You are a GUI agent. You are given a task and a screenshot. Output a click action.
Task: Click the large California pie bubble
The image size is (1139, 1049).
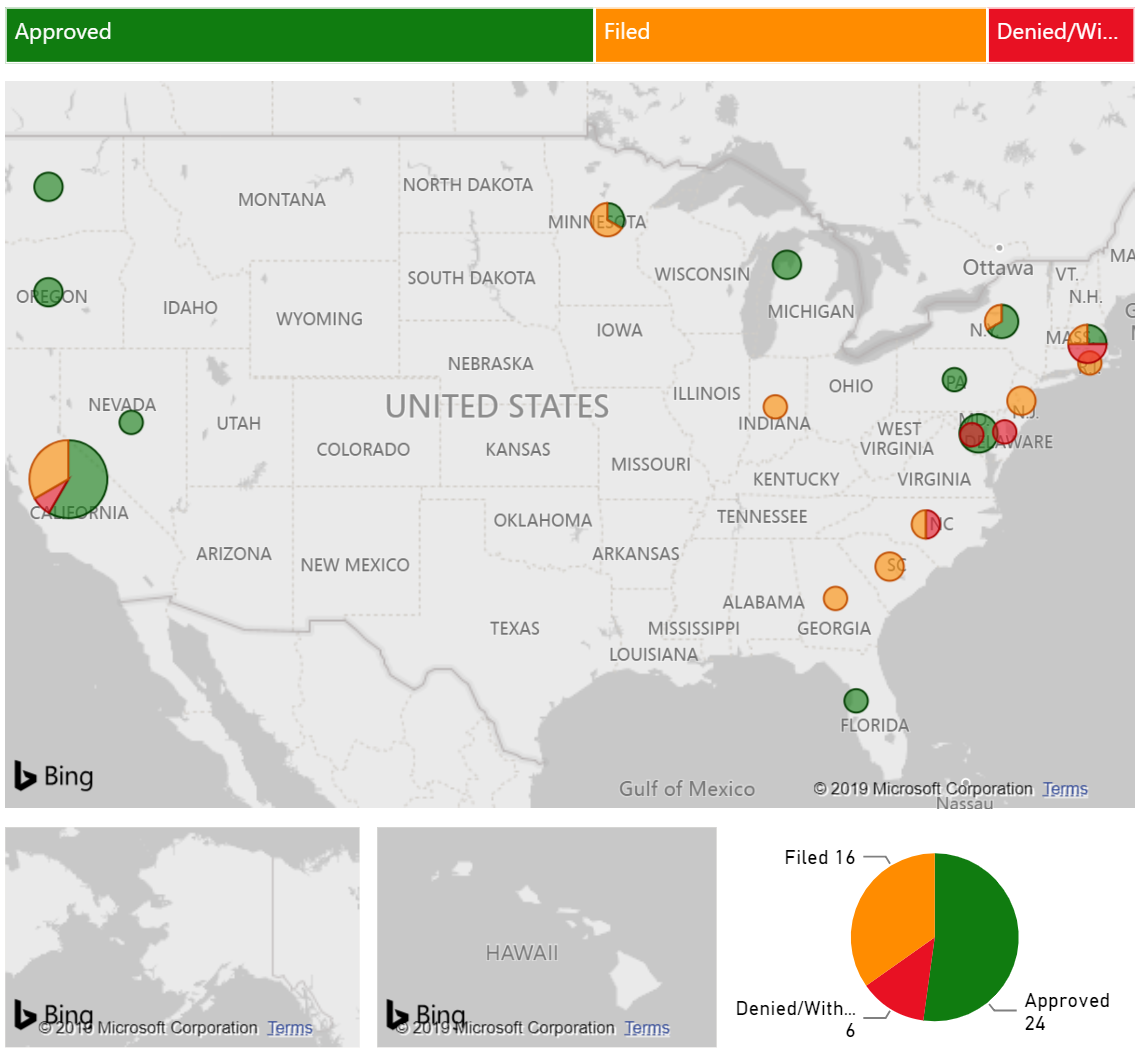click(68, 478)
